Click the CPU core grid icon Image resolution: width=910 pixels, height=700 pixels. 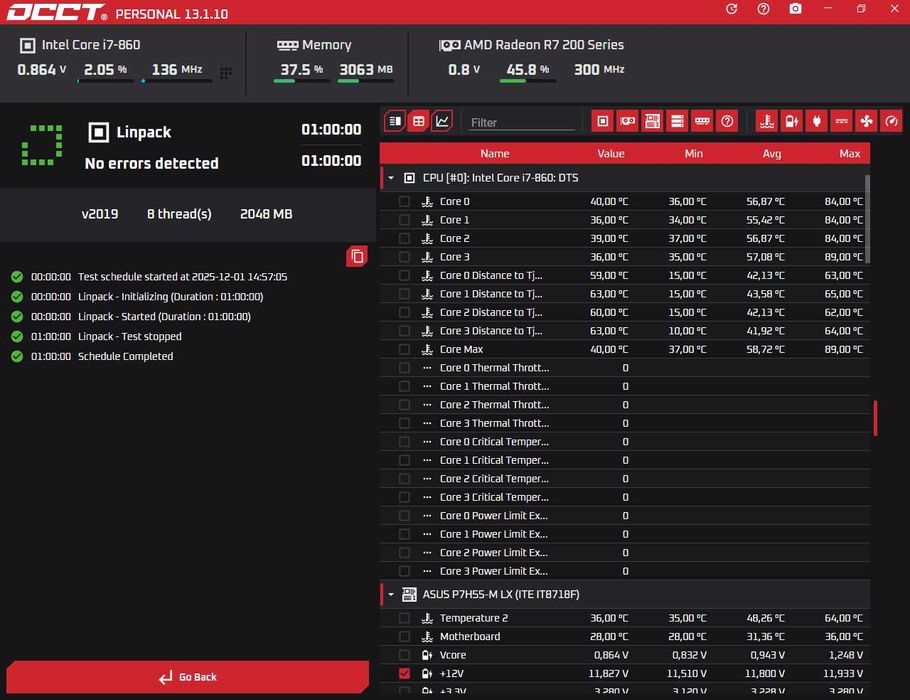click(226, 73)
